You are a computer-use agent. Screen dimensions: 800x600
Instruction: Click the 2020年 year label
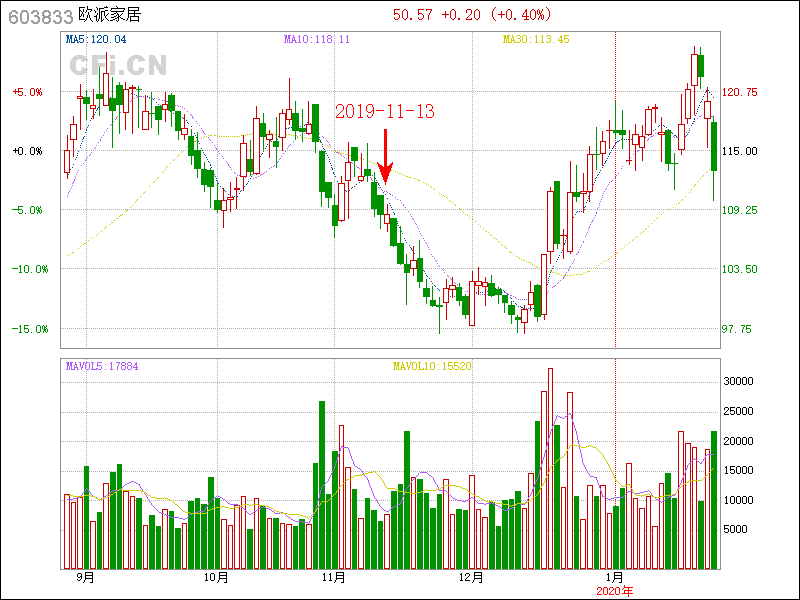point(615,591)
